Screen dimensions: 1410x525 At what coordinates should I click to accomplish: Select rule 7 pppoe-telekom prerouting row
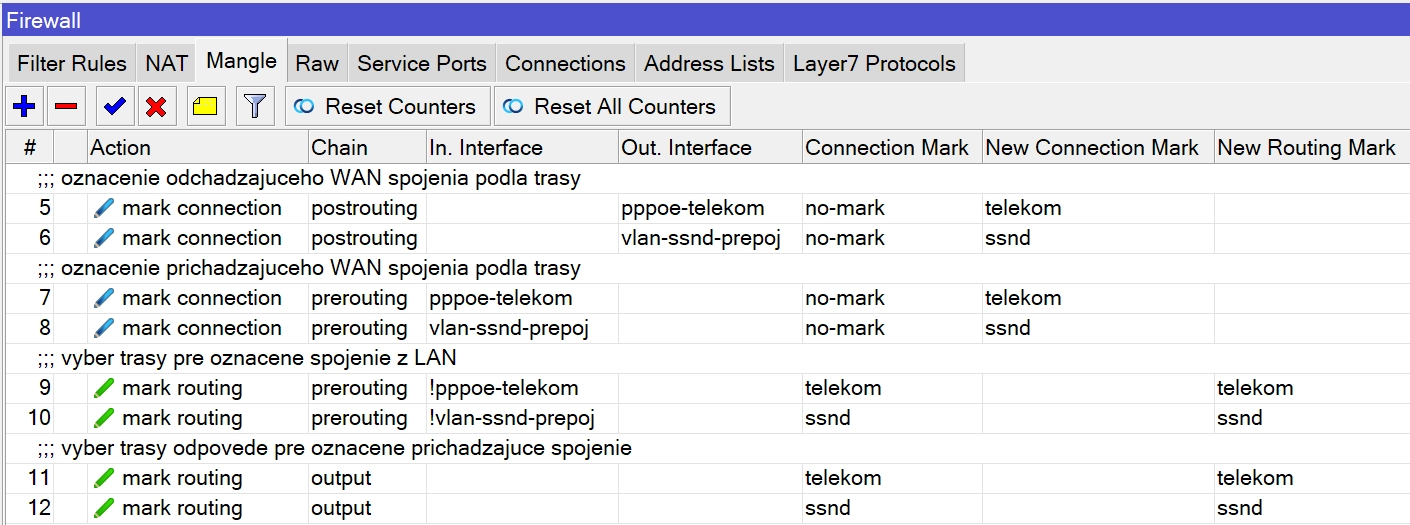coord(500,298)
